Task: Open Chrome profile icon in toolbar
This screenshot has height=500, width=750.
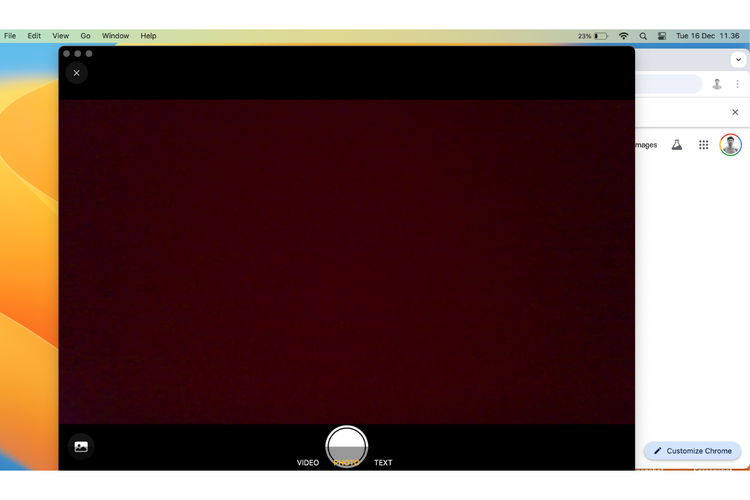Action: pos(717,84)
